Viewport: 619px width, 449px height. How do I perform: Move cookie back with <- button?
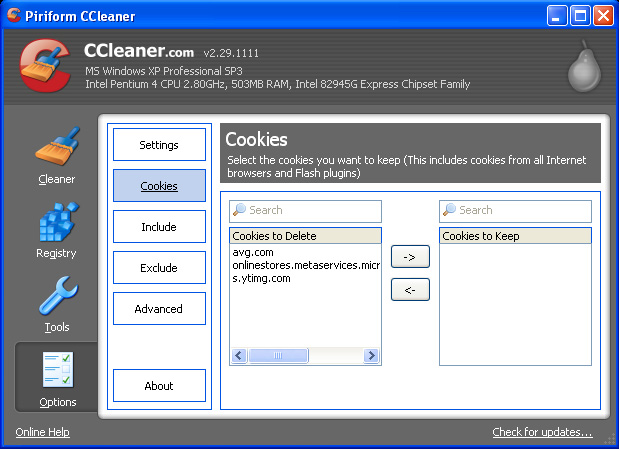(410, 290)
